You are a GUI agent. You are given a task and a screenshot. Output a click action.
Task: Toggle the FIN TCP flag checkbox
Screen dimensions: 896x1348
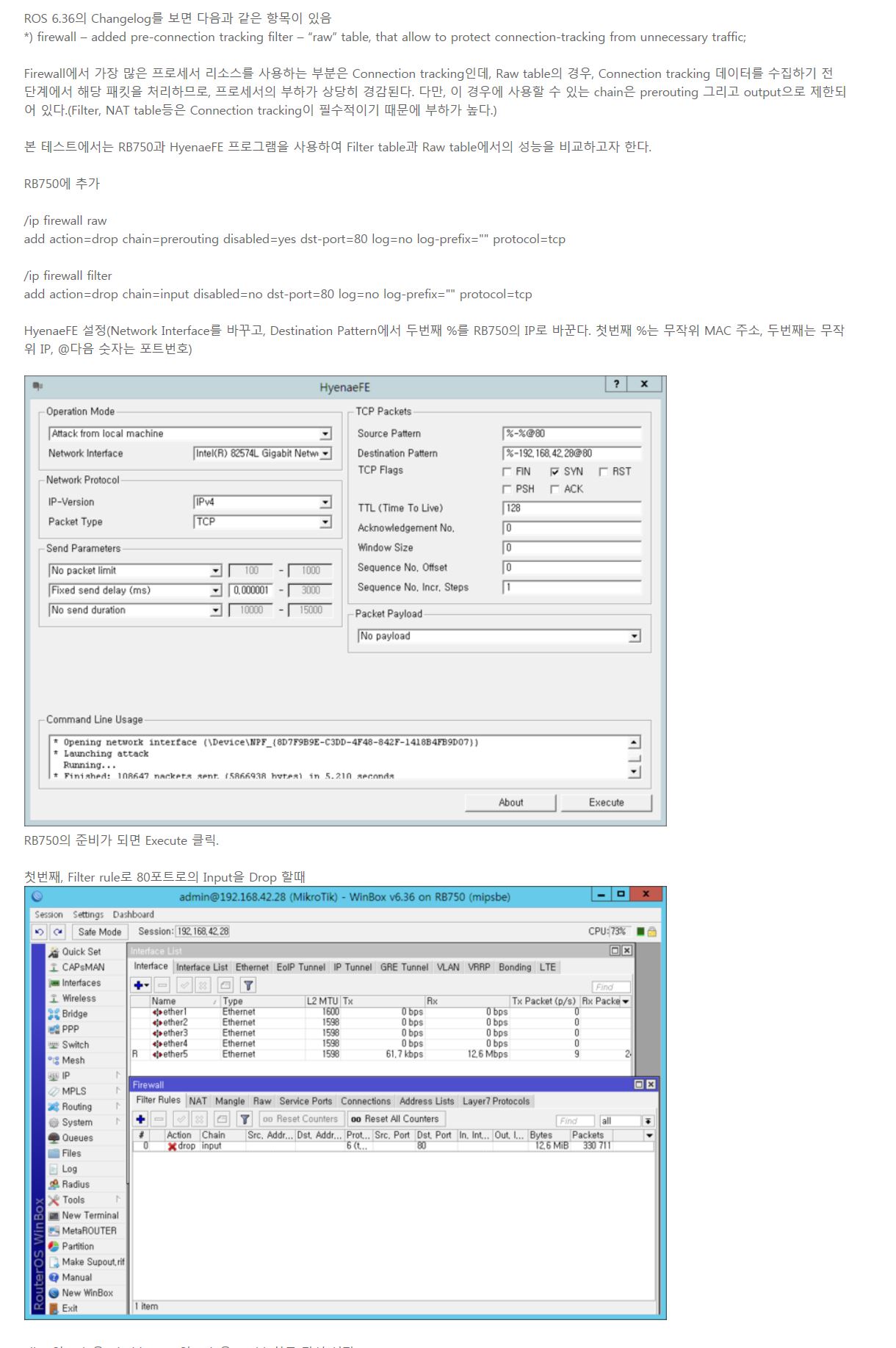point(507,472)
